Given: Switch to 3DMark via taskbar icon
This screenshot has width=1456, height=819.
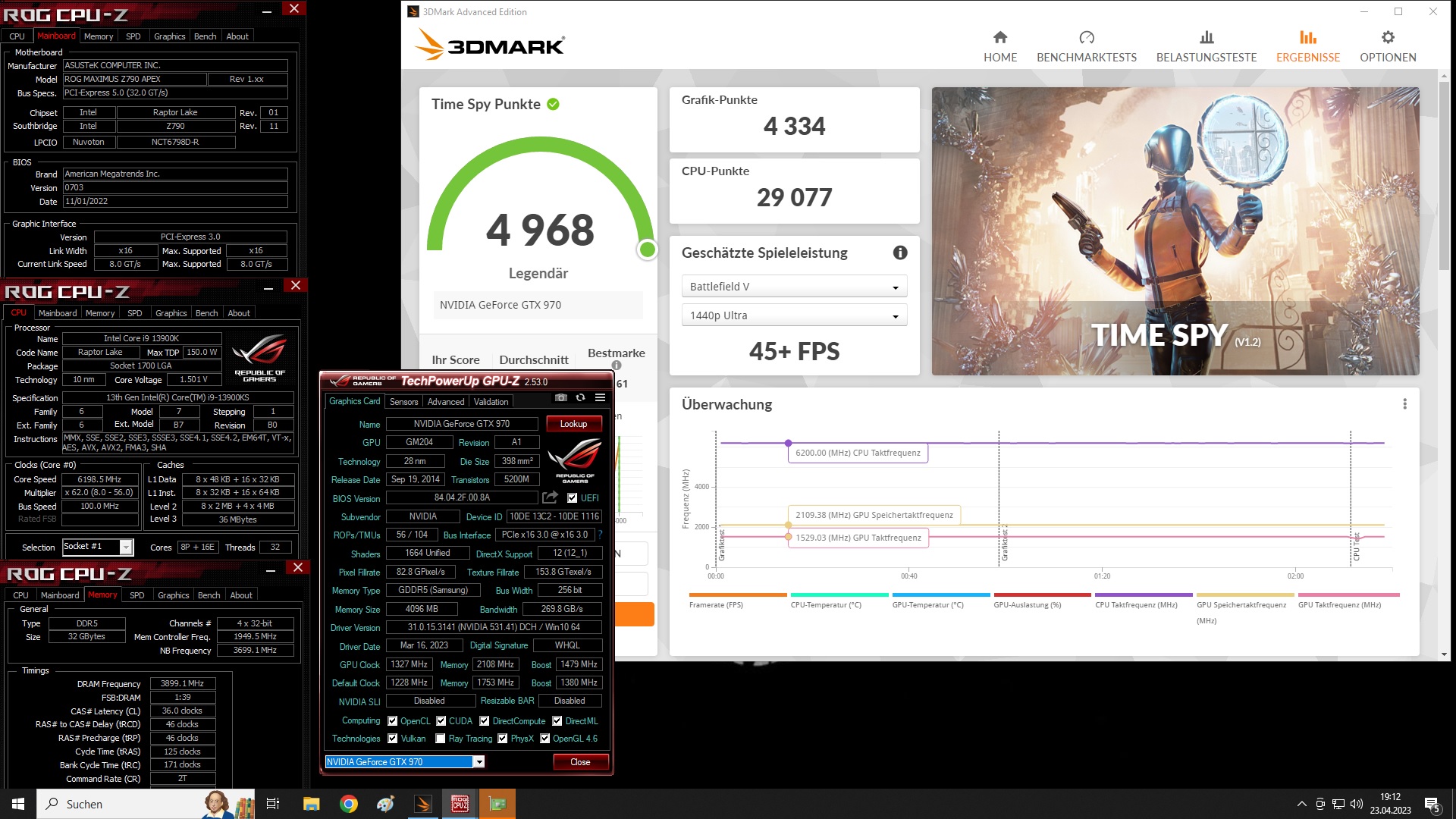Looking at the screenshot, I should click(x=423, y=804).
